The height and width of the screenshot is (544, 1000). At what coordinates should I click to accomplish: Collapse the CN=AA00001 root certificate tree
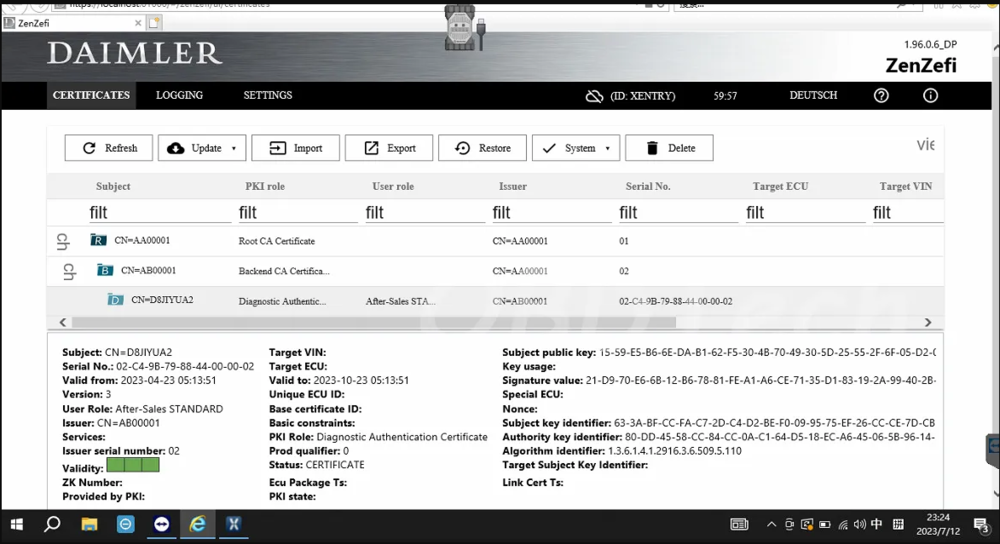pyautogui.click(x=63, y=241)
